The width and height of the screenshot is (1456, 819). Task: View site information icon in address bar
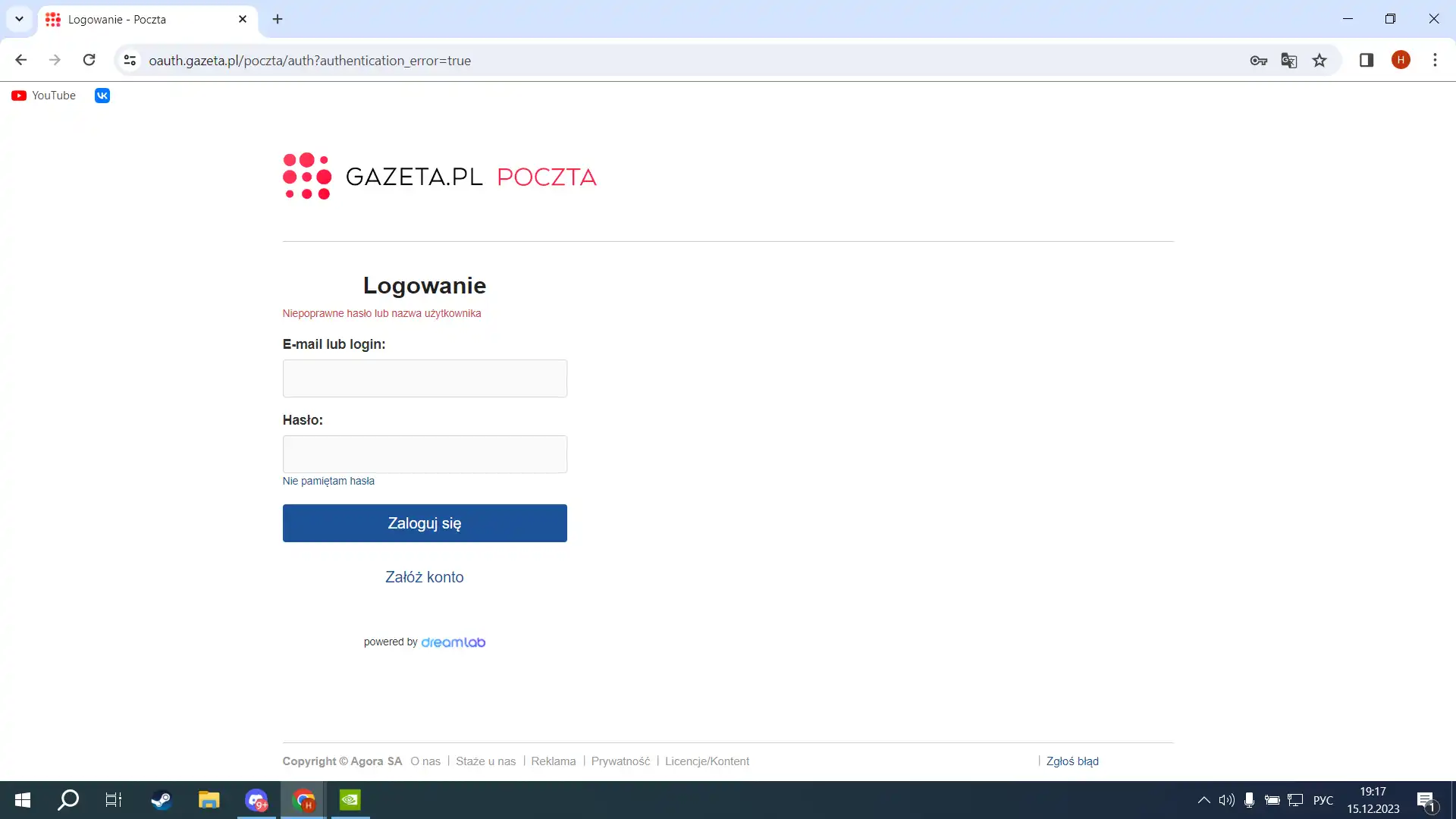click(x=130, y=60)
